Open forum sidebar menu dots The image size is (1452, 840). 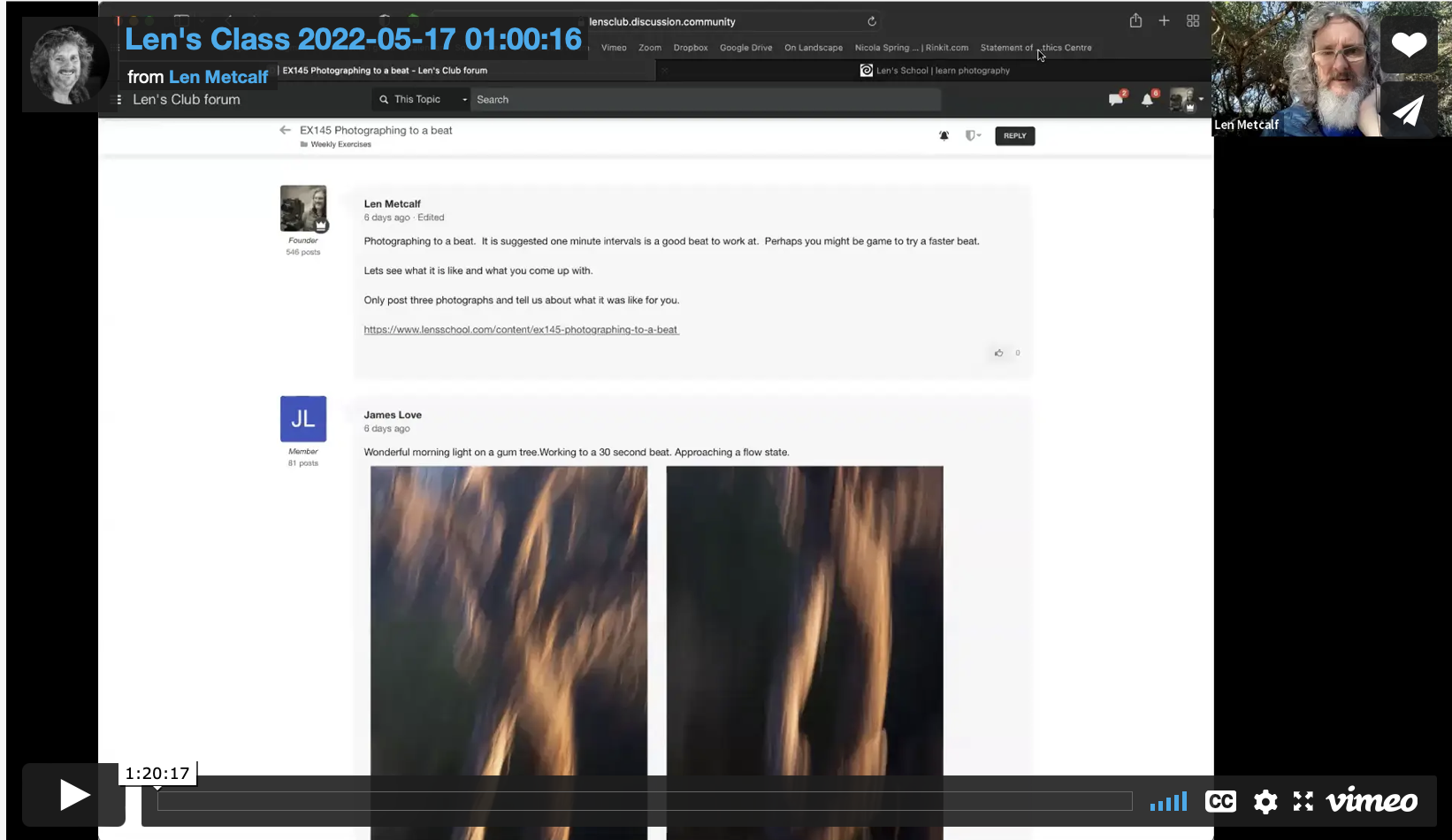tap(119, 100)
